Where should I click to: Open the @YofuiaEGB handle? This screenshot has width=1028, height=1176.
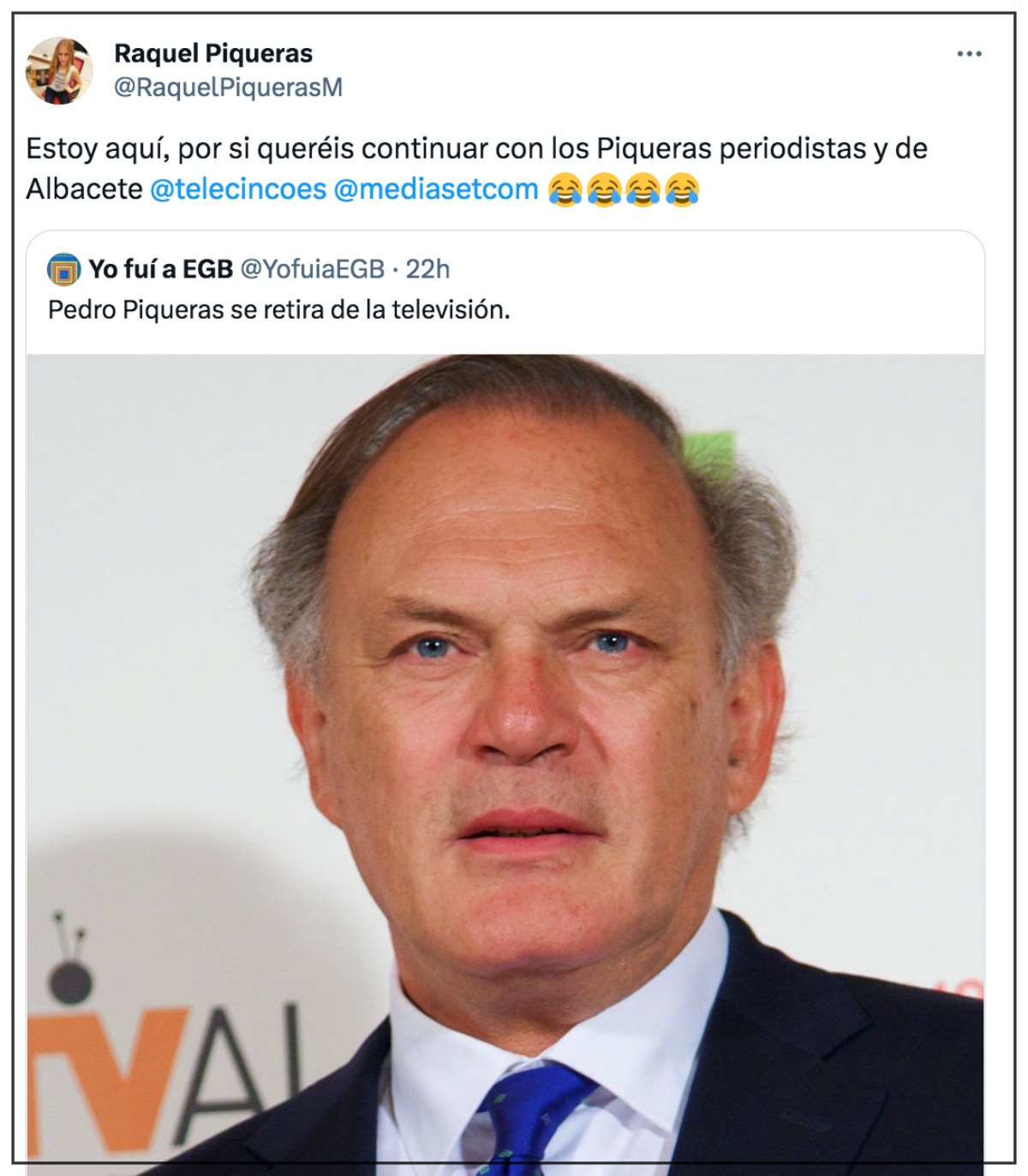pyautogui.click(x=313, y=269)
